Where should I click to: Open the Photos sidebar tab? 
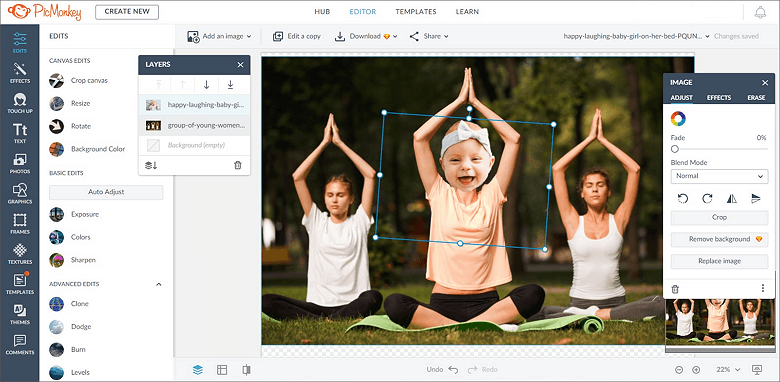(x=20, y=163)
